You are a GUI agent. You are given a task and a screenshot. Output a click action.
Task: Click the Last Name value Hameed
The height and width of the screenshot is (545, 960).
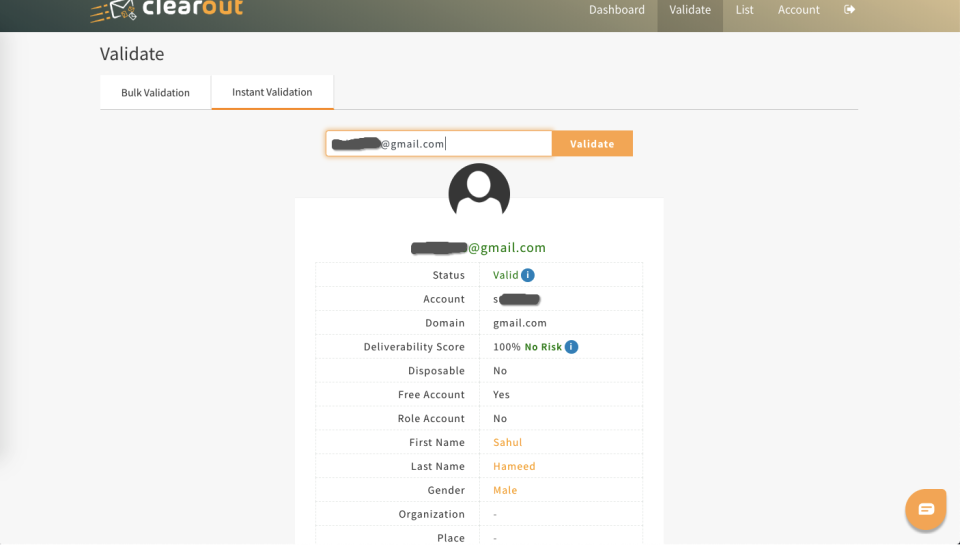[514, 467]
